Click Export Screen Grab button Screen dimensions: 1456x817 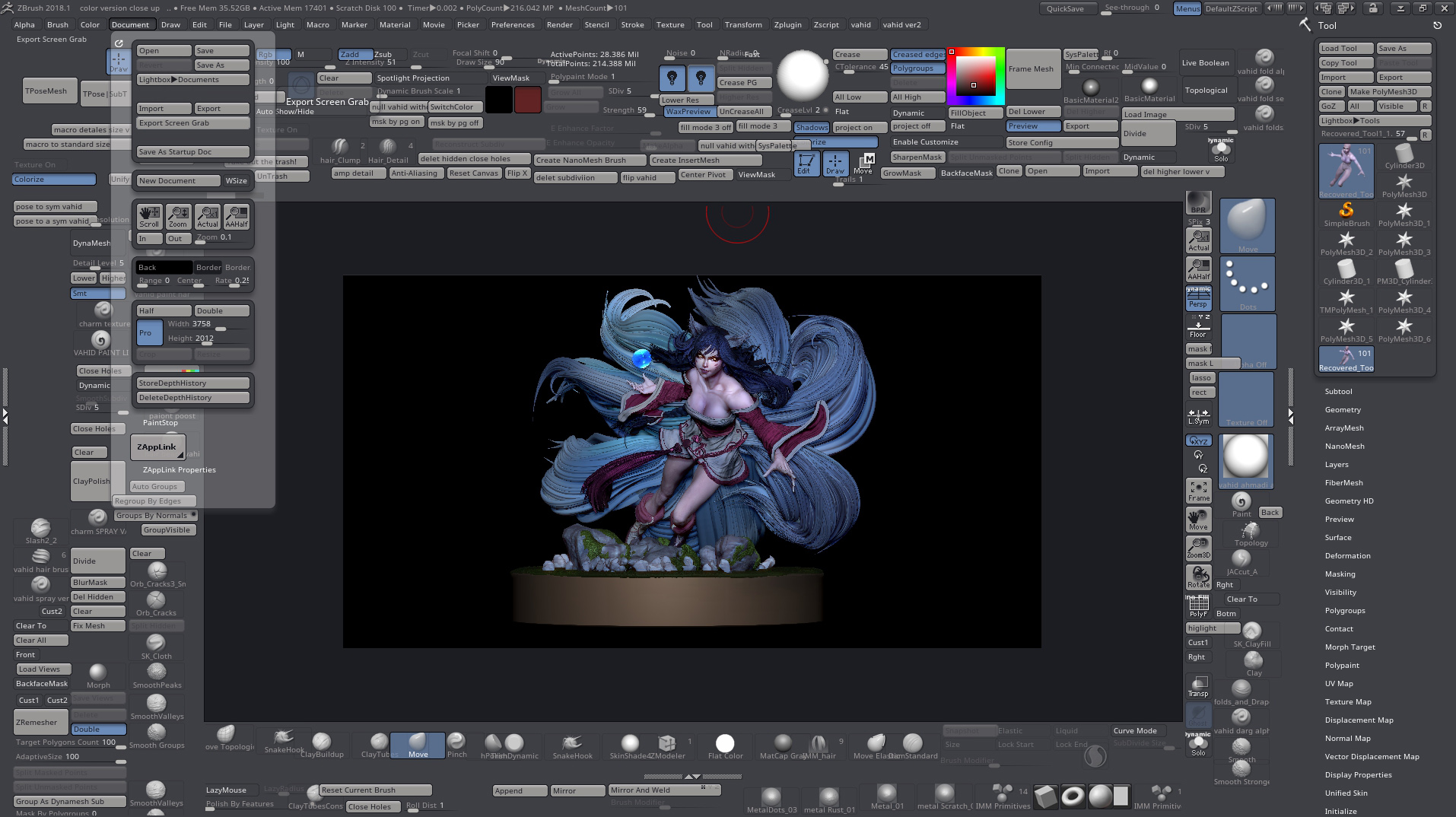[x=193, y=123]
